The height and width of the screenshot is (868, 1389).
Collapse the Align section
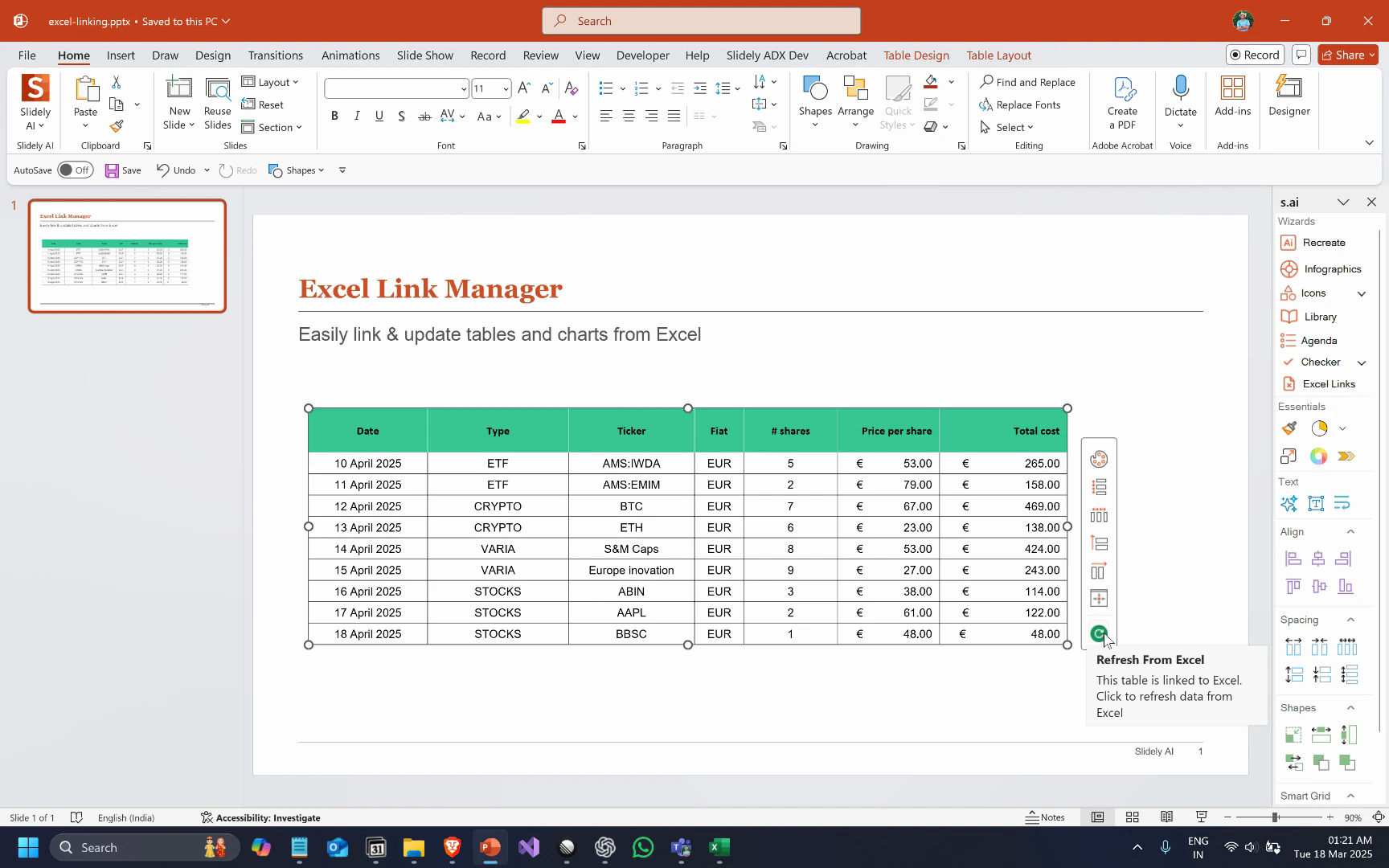(x=1351, y=531)
